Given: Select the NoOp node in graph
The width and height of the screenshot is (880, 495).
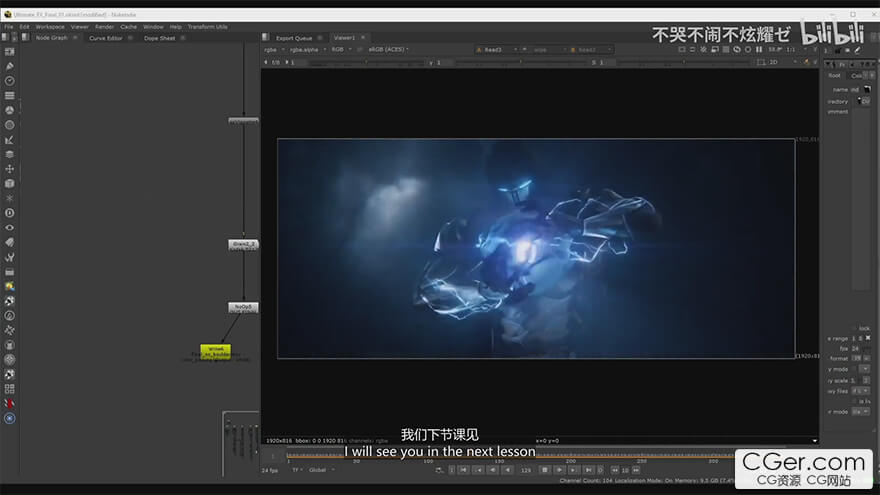Looking at the screenshot, I should coord(243,307).
